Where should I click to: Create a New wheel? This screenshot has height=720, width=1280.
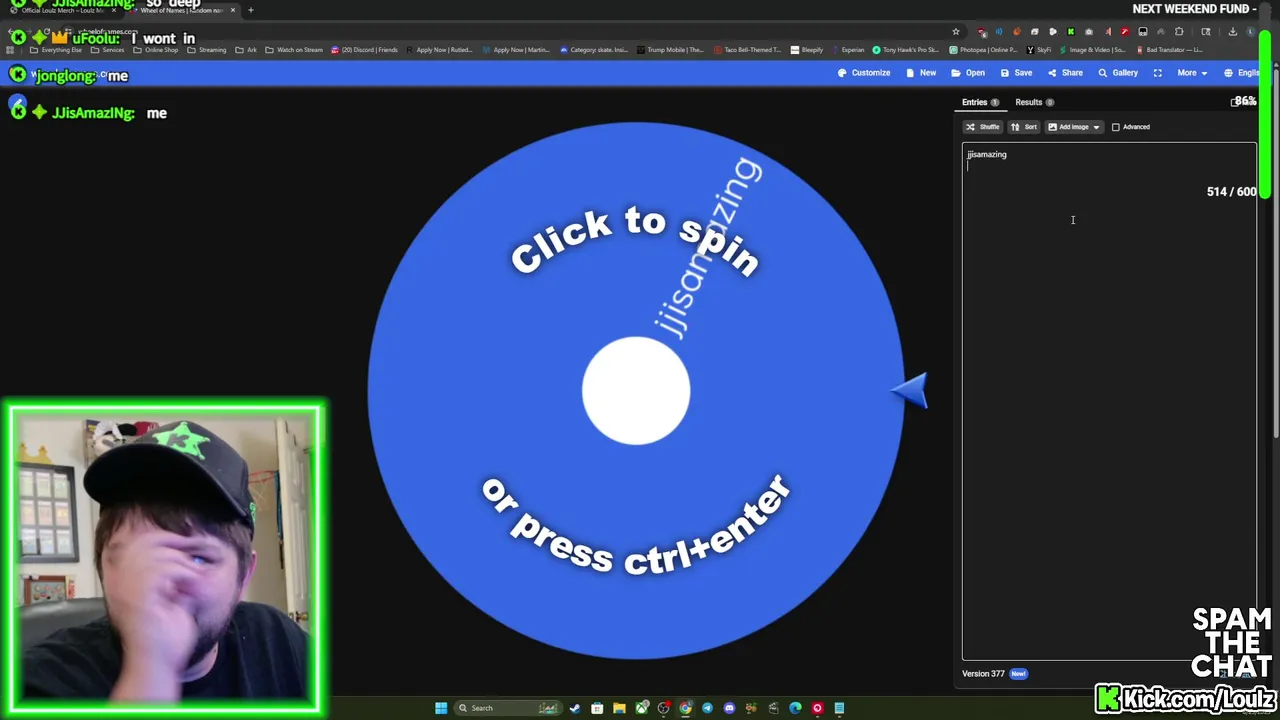[x=921, y=73]
